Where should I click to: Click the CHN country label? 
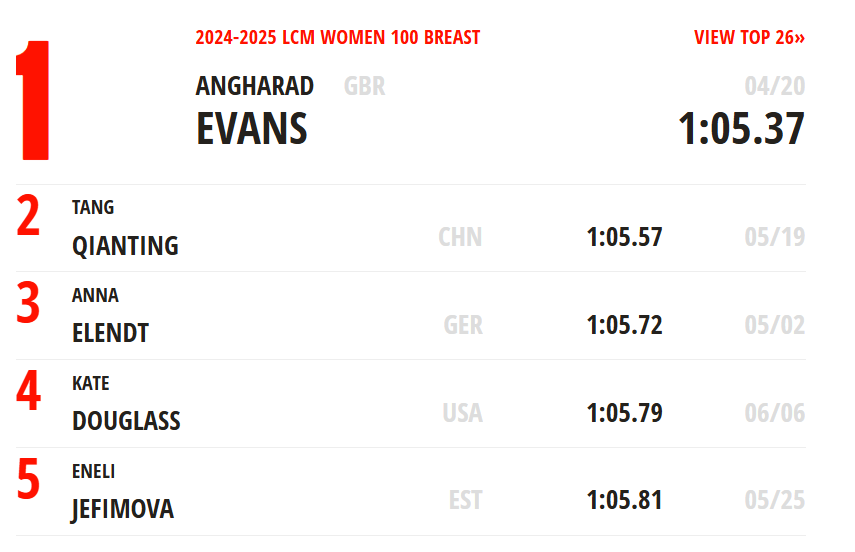point(460,237)
